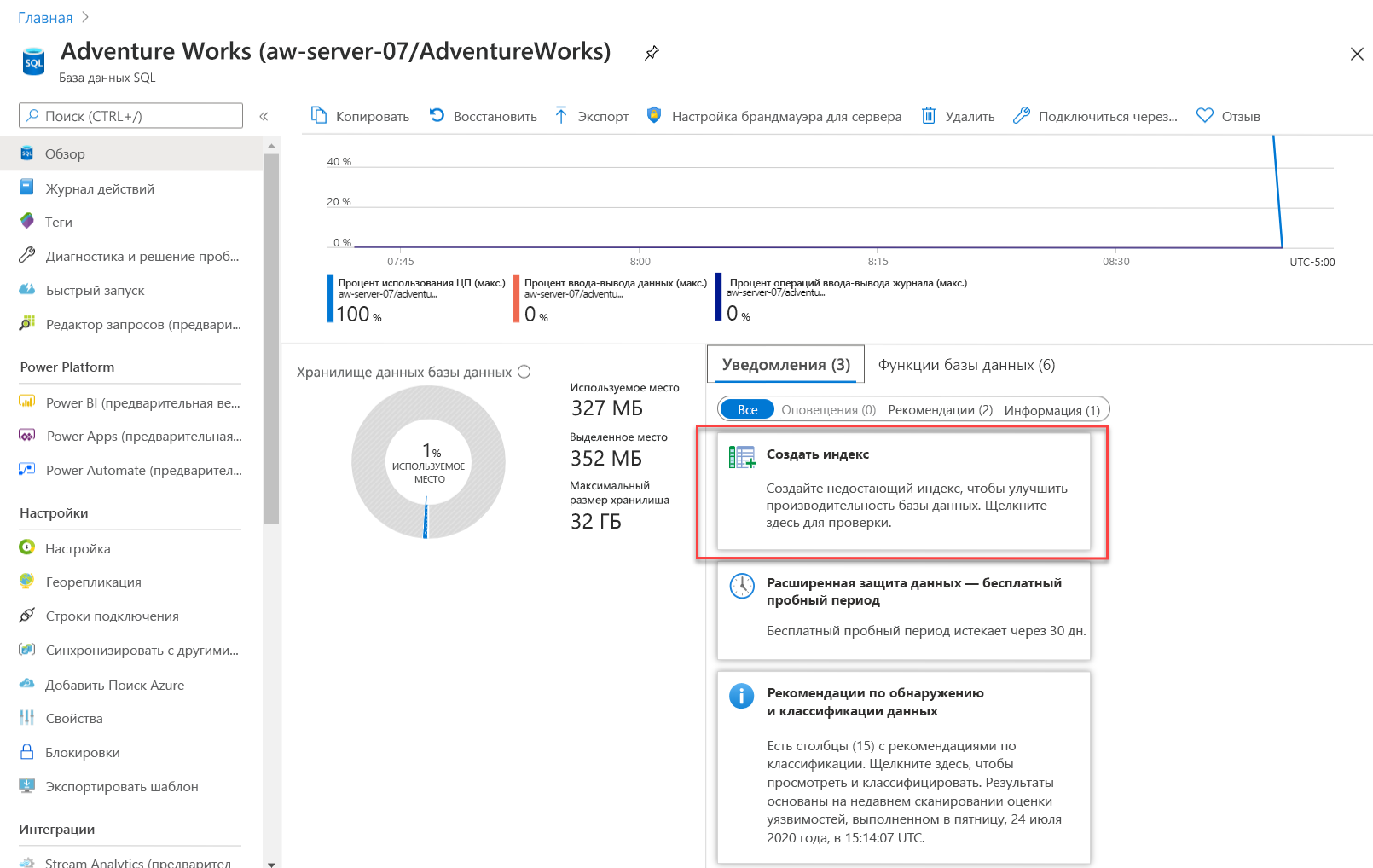Viewport: 1373px width, 868px height.
Task: Click the sidebar scrollbar thumb
Action: point(271,338)
